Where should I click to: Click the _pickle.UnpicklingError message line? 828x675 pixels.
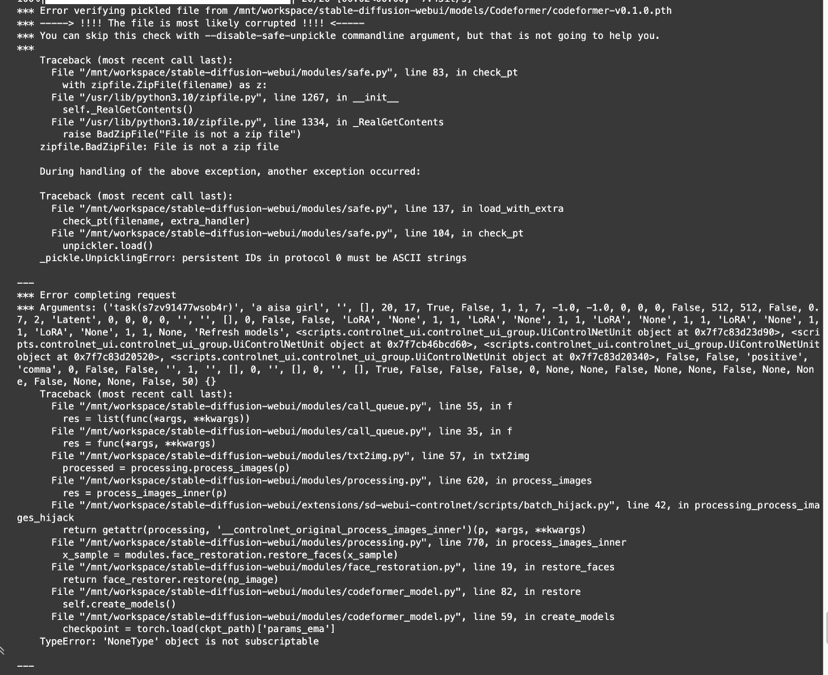click(253, 258)
